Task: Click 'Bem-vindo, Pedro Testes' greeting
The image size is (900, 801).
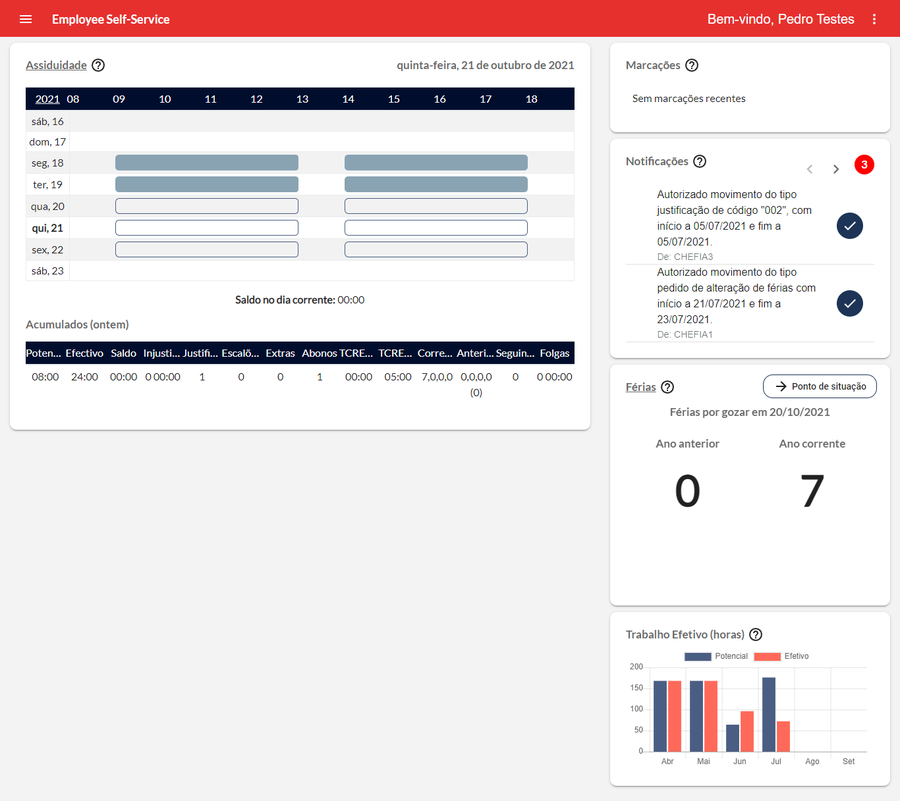Action: click(781, 19)
